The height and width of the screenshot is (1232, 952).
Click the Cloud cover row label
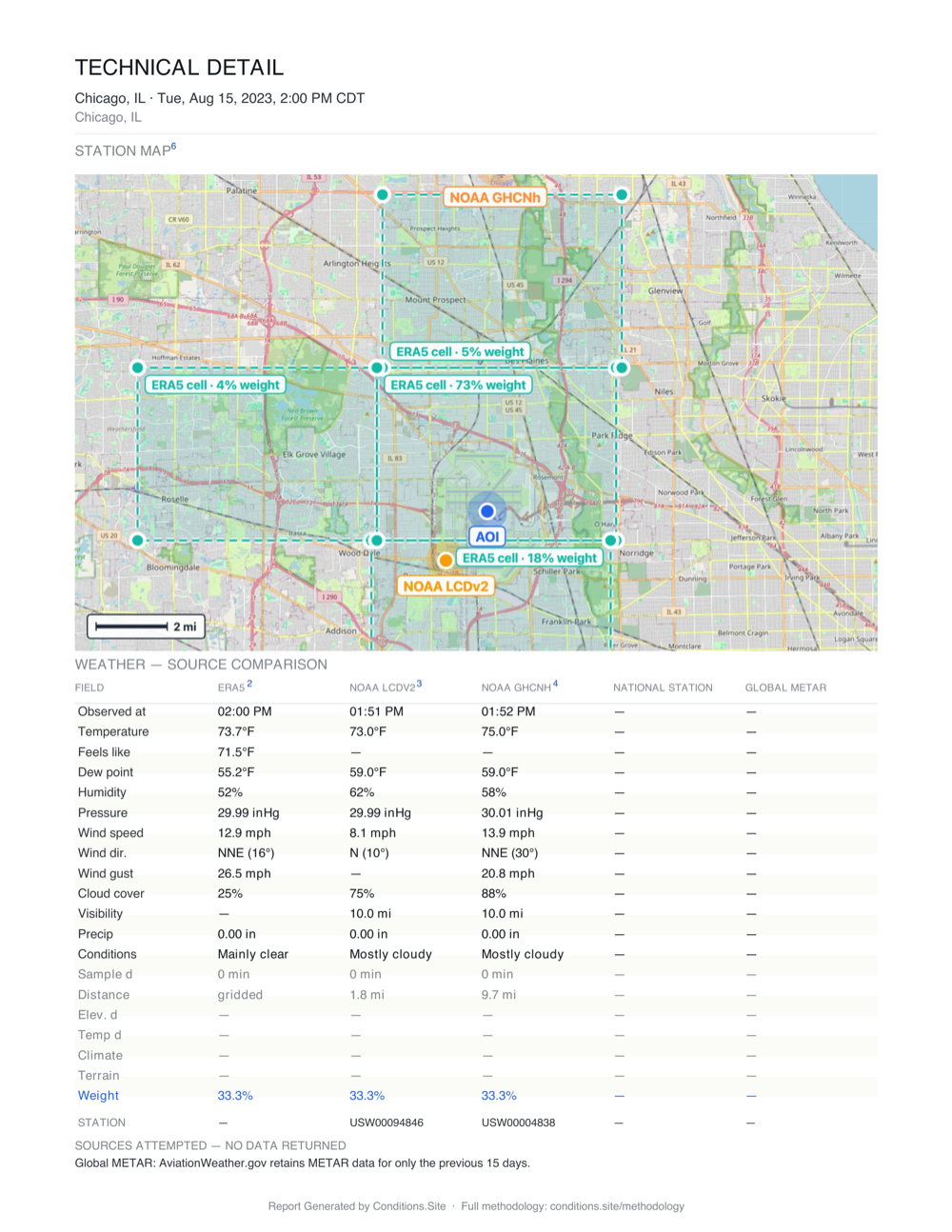[x=110, y=894]
